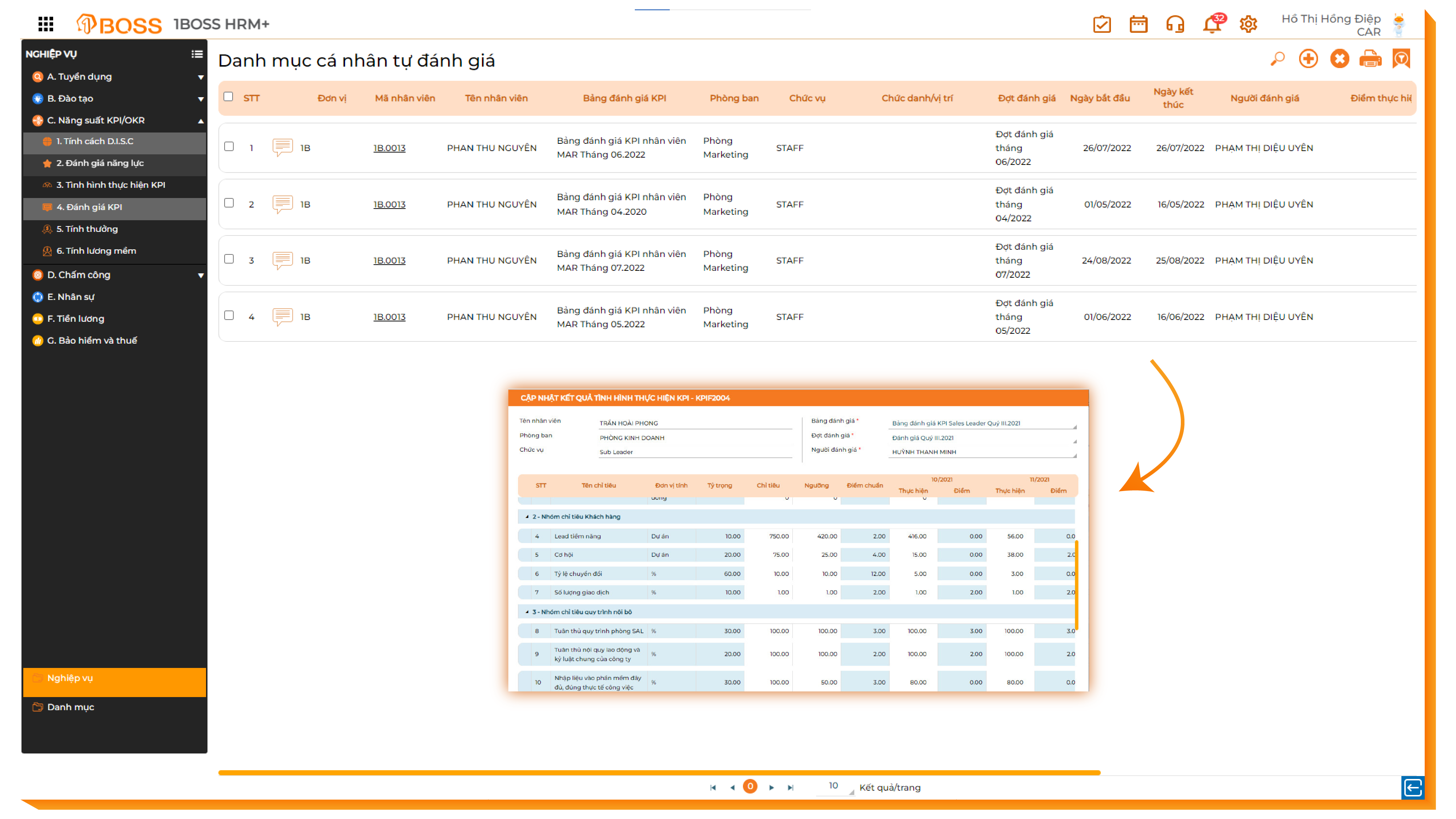Select 3. Tình hình thực hiện KPI
Image resolution: width=1456 pixels, height=819 pixels.
tap(111, 185)
